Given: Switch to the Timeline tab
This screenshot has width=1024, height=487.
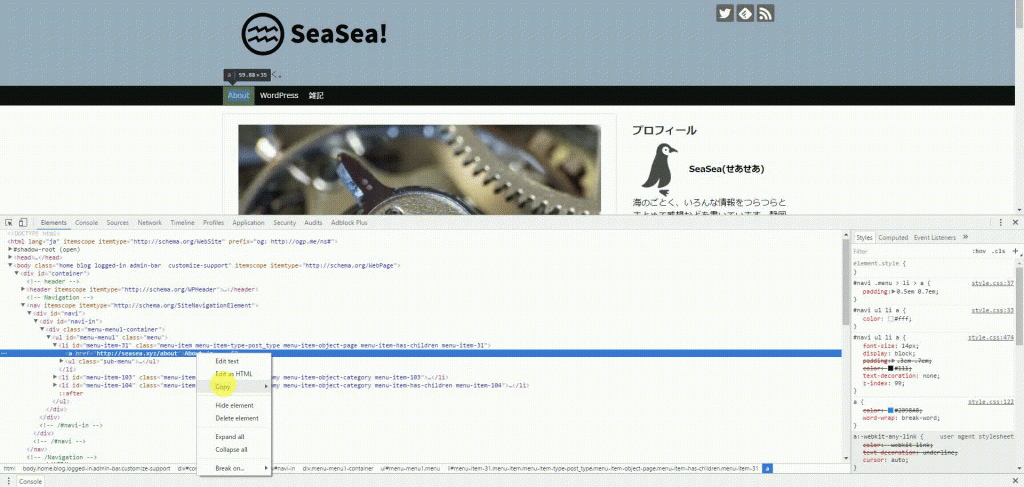Looking at the screenshot, I should coord(182,223).
